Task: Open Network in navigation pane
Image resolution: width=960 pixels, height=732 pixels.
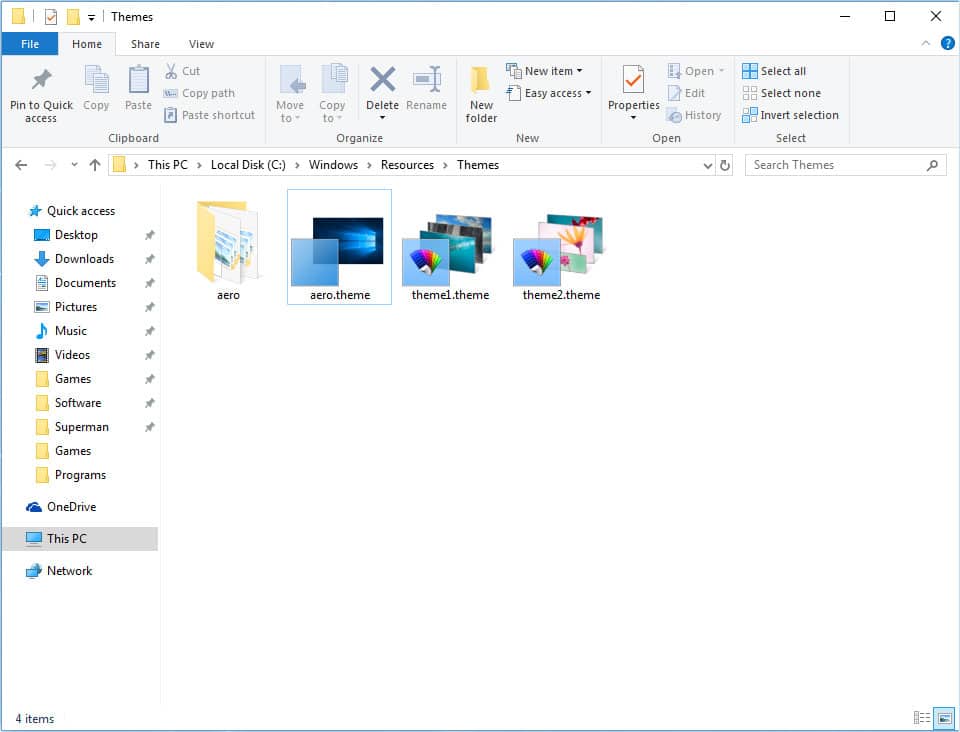Action: 59,571
